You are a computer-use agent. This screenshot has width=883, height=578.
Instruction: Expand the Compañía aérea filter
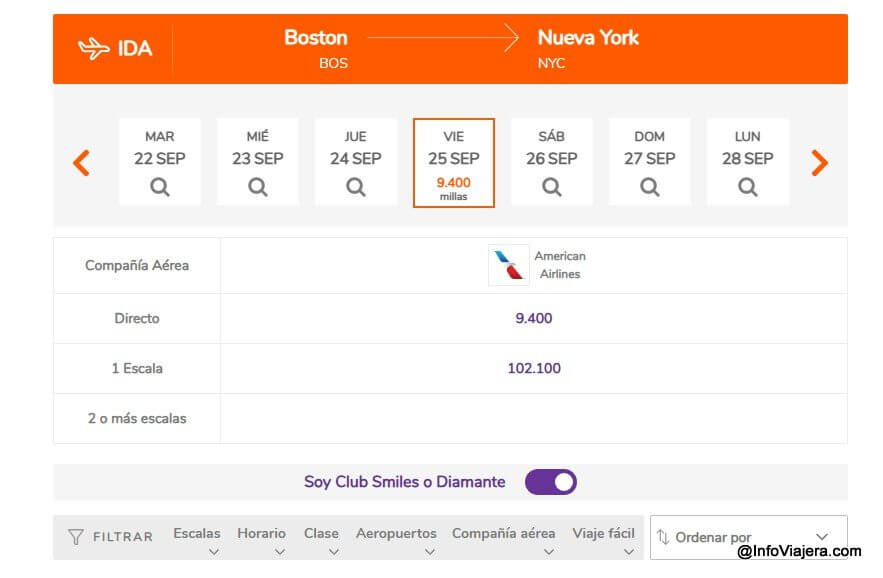[503, 541]
